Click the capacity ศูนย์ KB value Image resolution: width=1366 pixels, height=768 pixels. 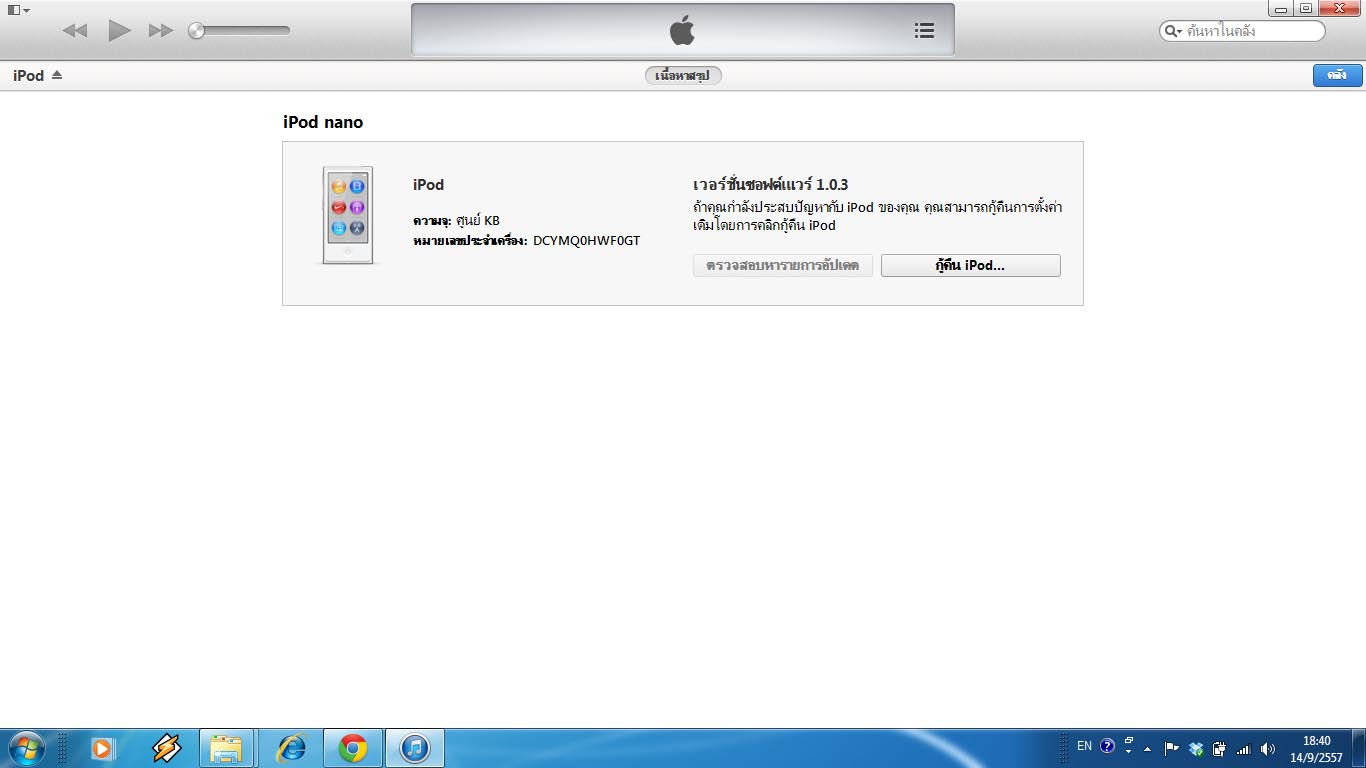(478, 220)
